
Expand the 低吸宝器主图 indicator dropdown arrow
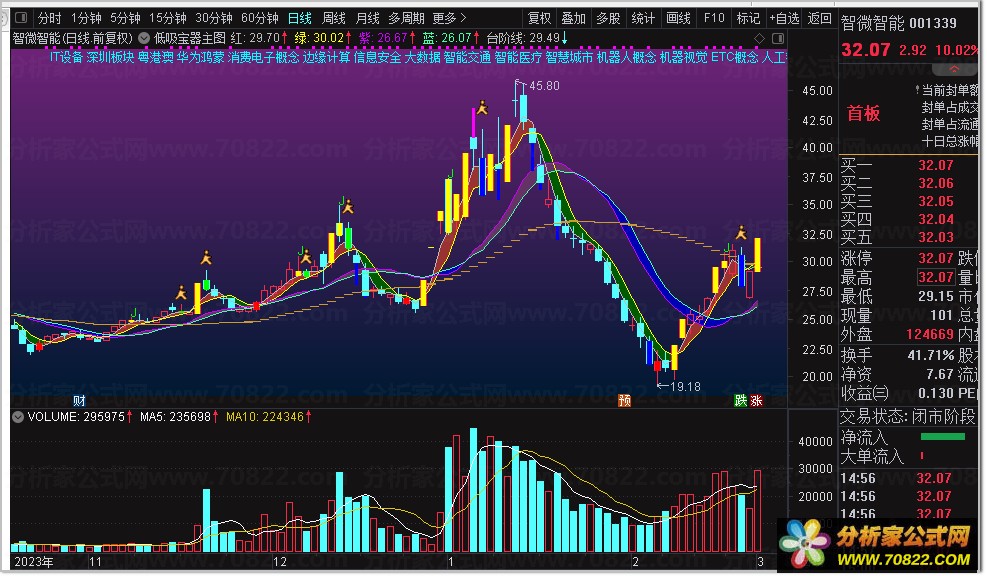point(144,38)
